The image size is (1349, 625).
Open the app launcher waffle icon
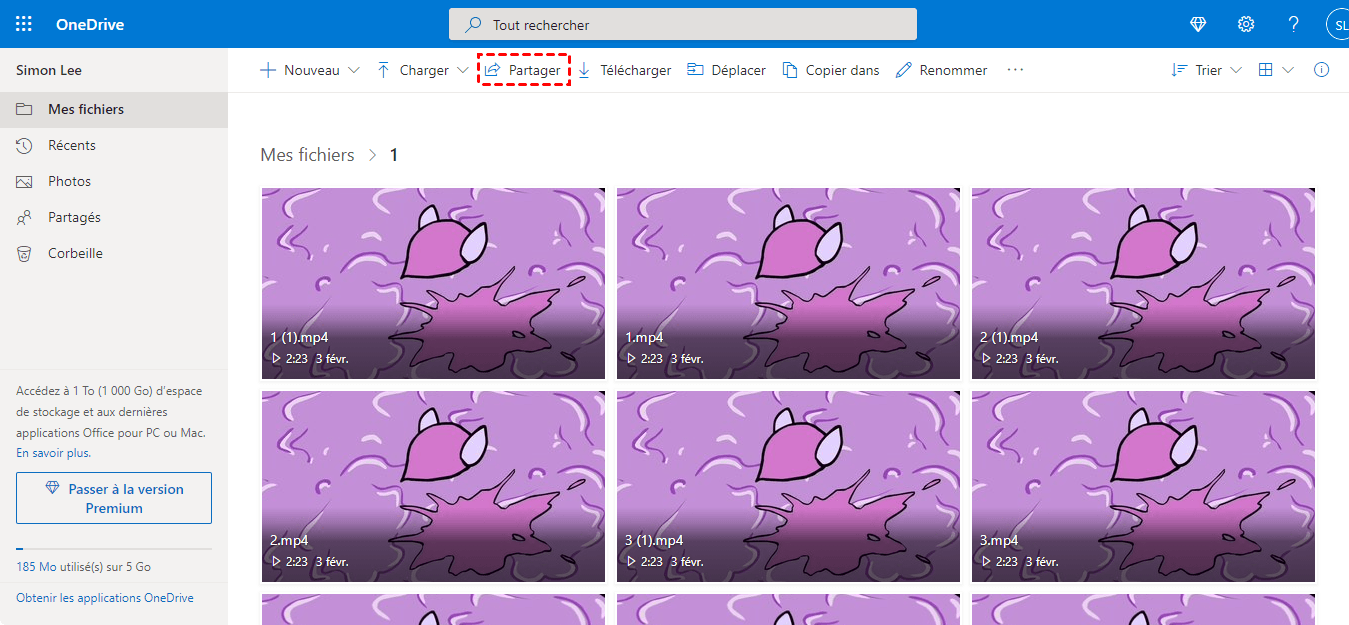pyautogui.click(x=24, y=24)
